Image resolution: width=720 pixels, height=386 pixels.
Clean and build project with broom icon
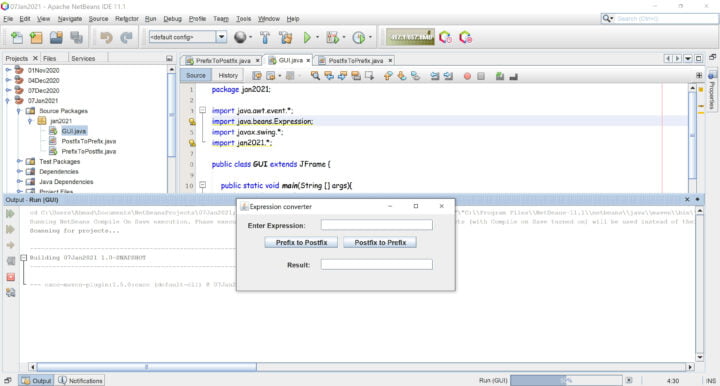click(286, 38)
